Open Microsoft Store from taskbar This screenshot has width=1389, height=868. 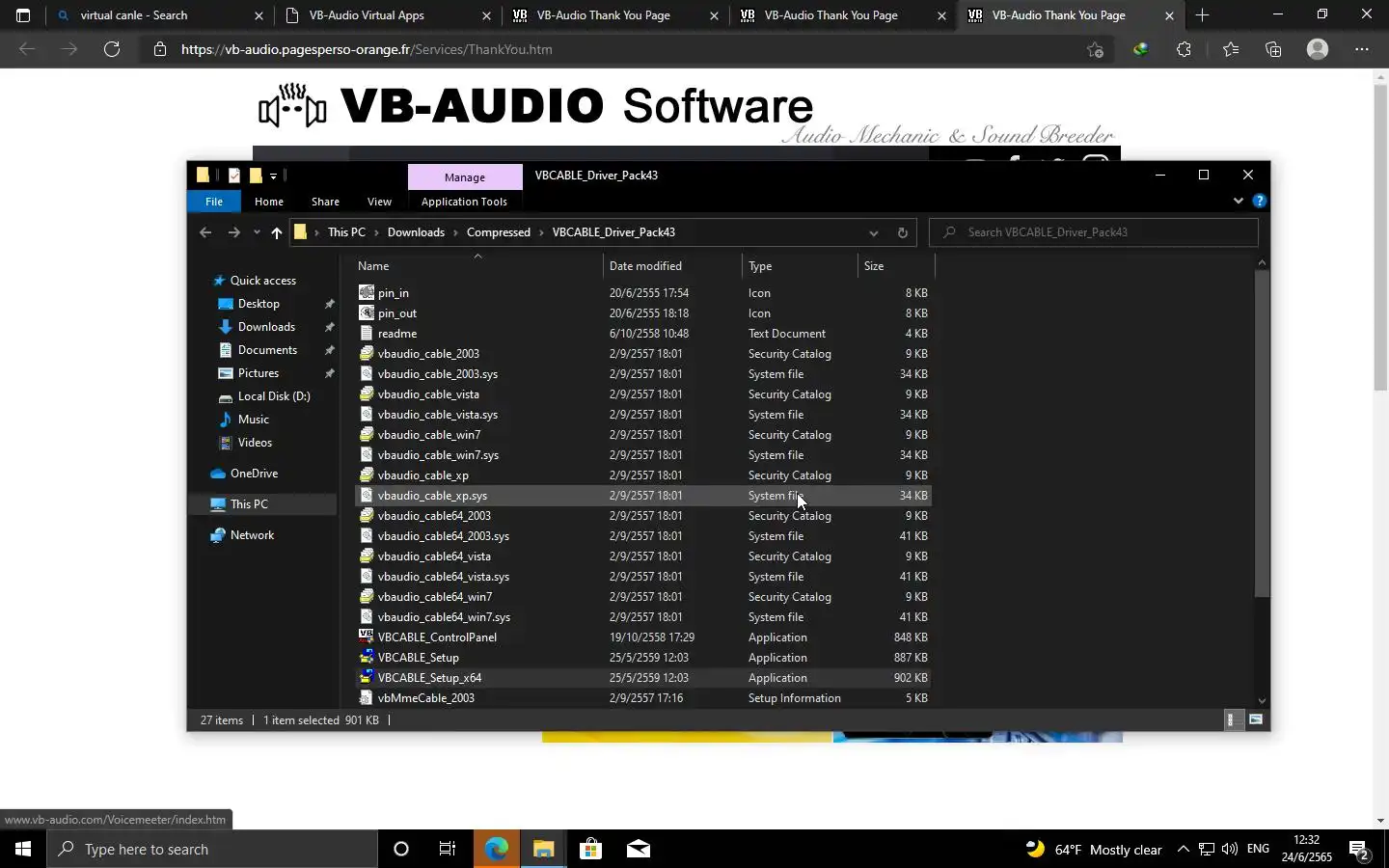coord(590,849)
